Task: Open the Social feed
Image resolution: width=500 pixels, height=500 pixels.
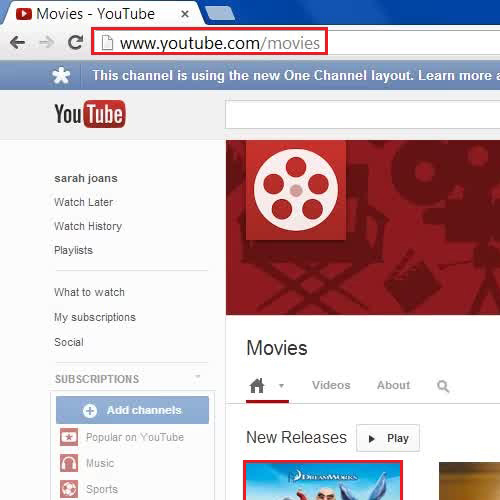Action: [69, 342]
